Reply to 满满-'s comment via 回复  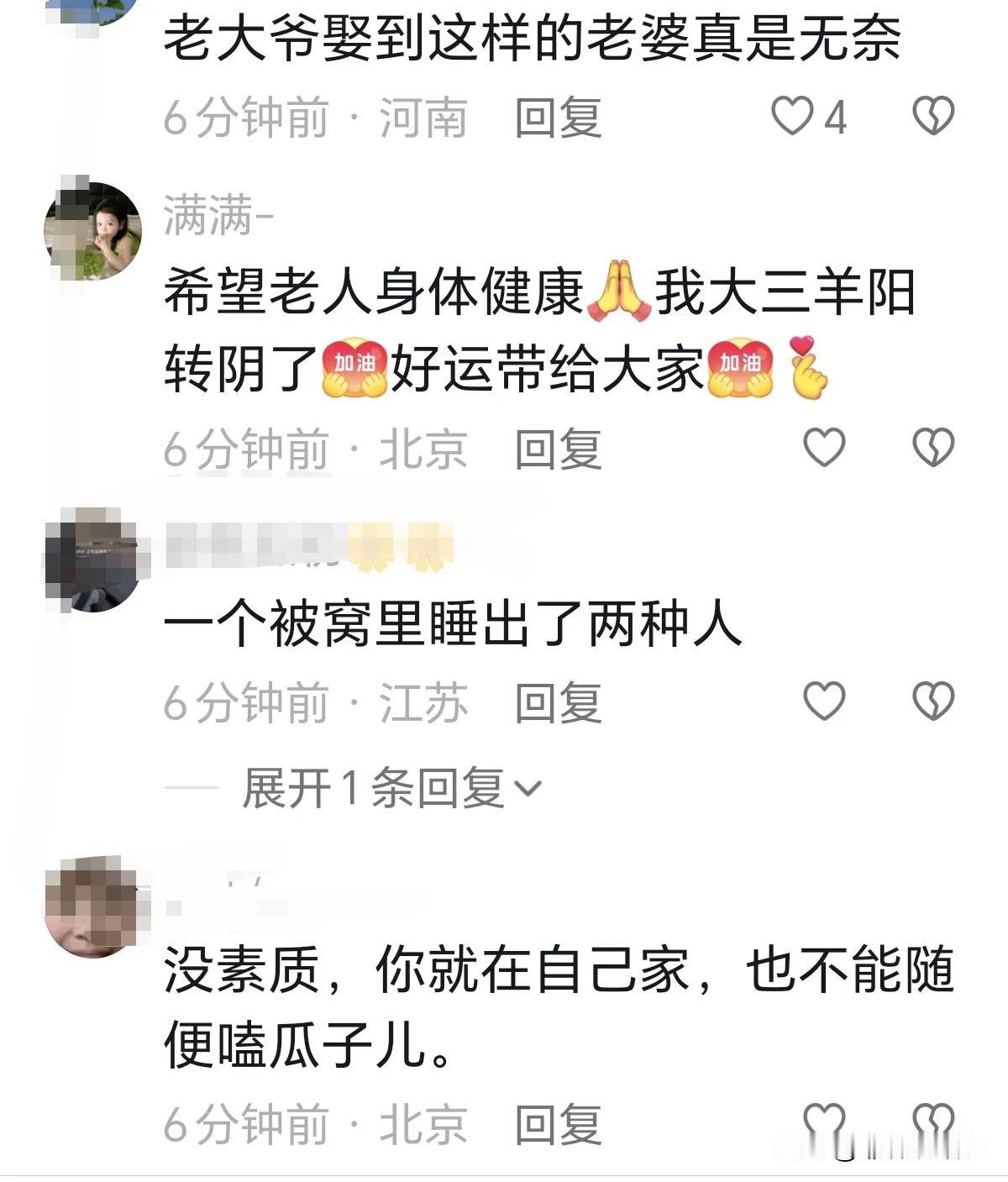coord(559,448)
